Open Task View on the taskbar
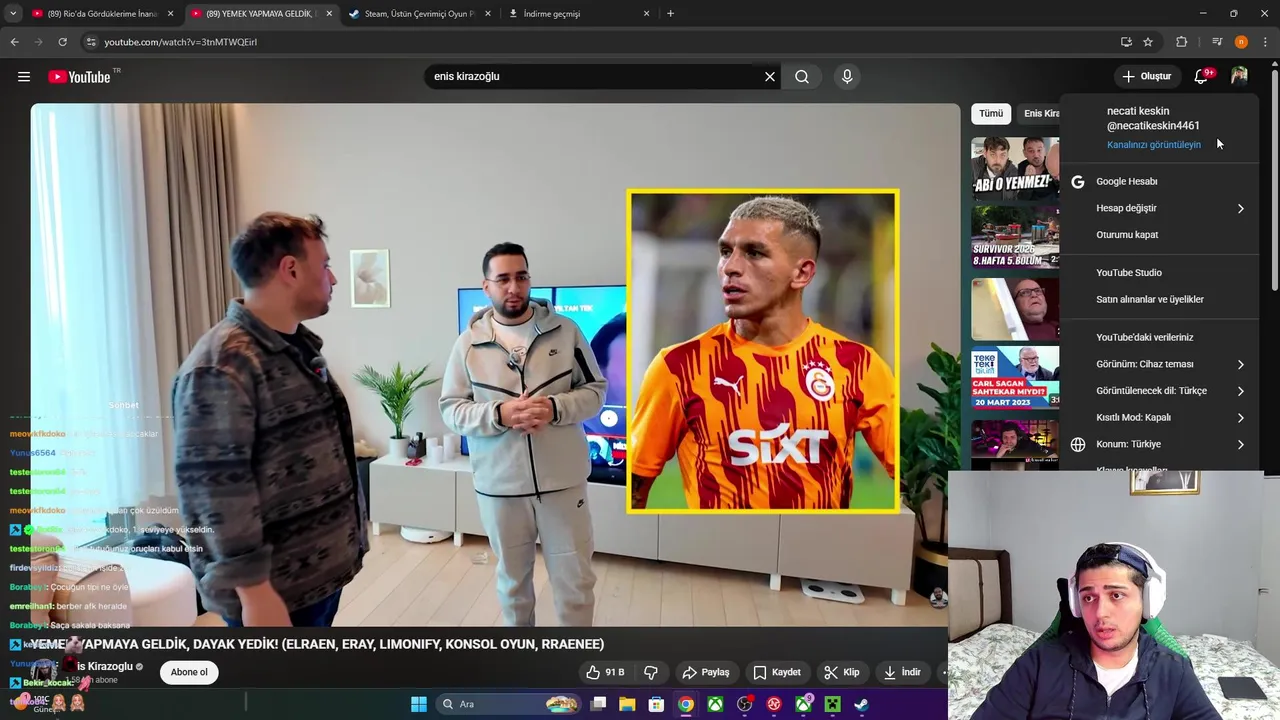 tap(598, 704)
